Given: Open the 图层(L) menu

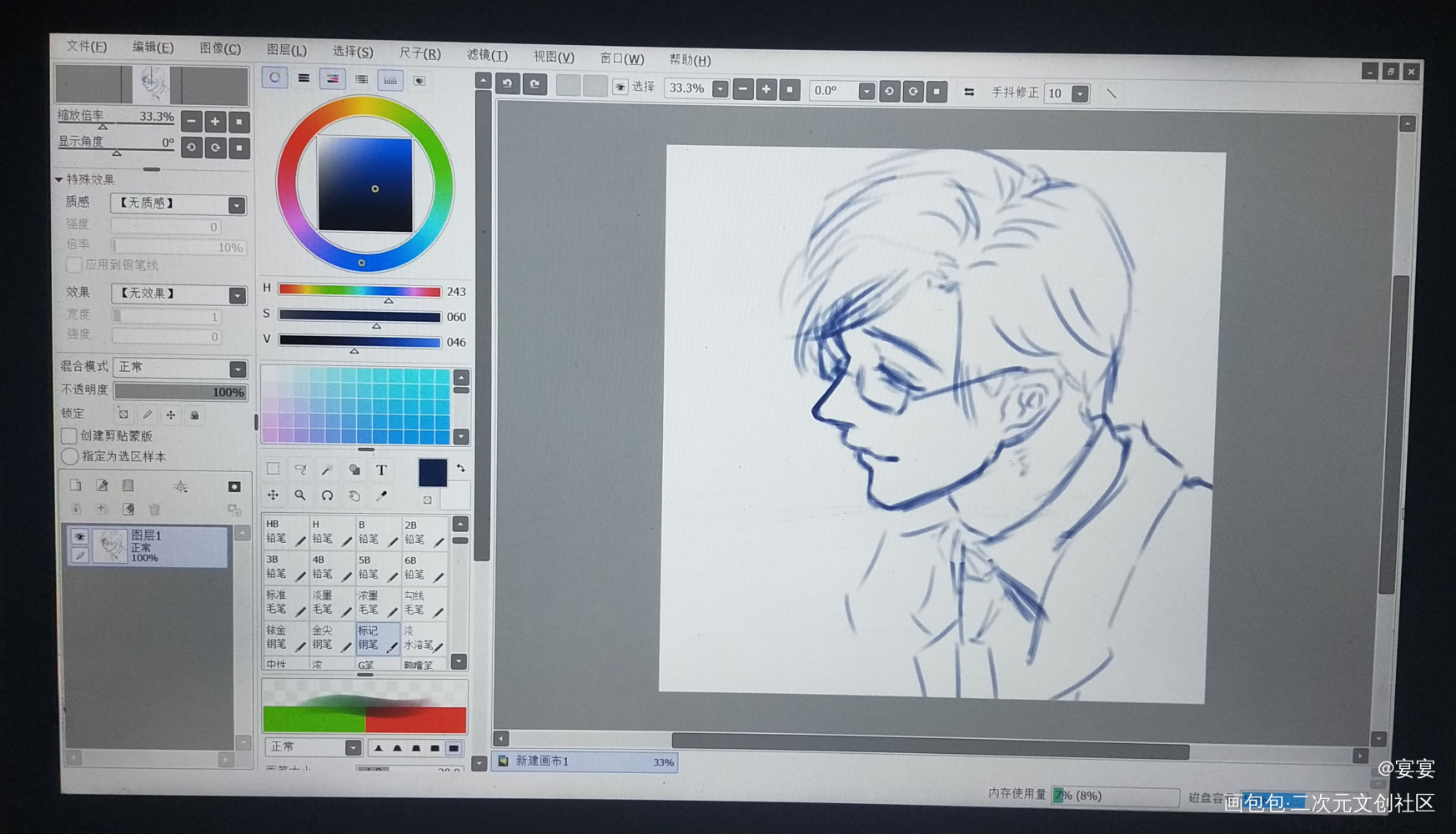Looking at the screenshot, I should 287,50.
